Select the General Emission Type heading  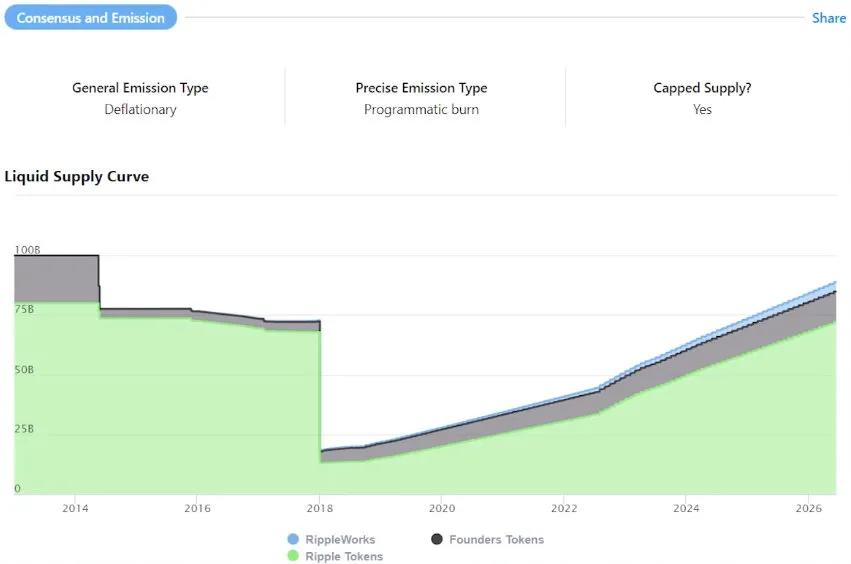point(140,88)
